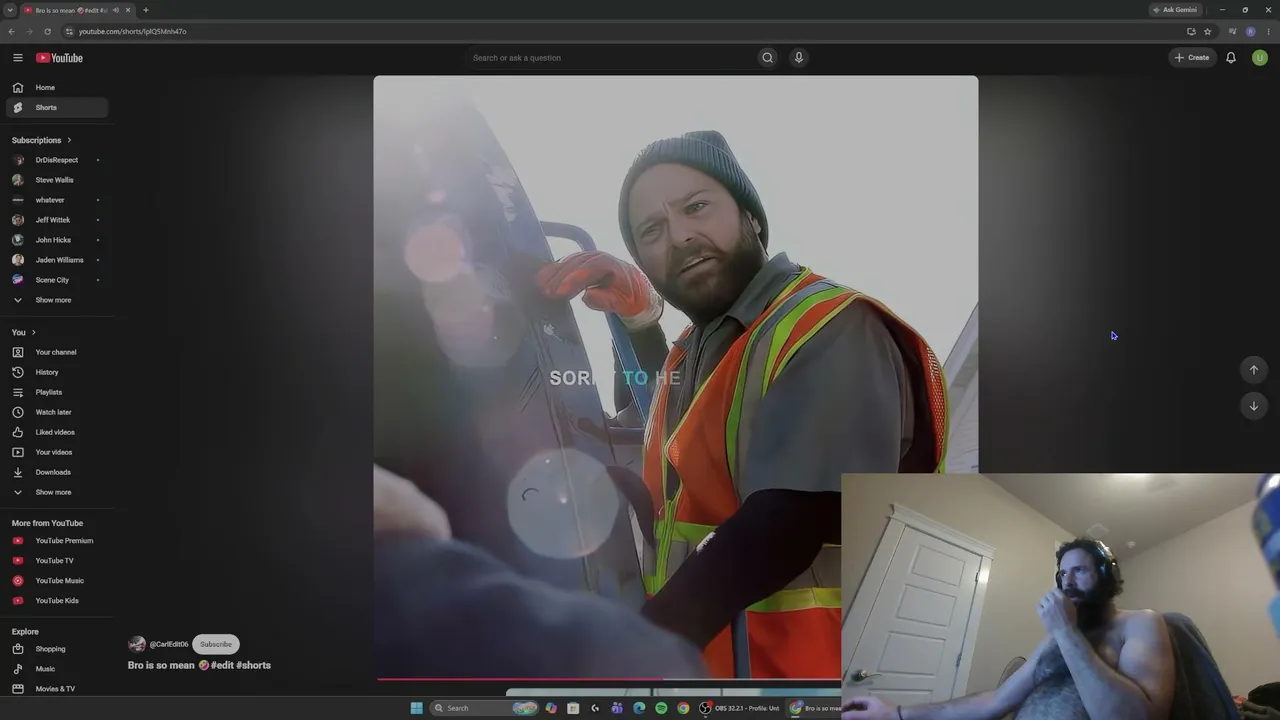Screen dimensions: 1280x720
Task: Go back with the browser back arrow
Action: click(11, 31)
